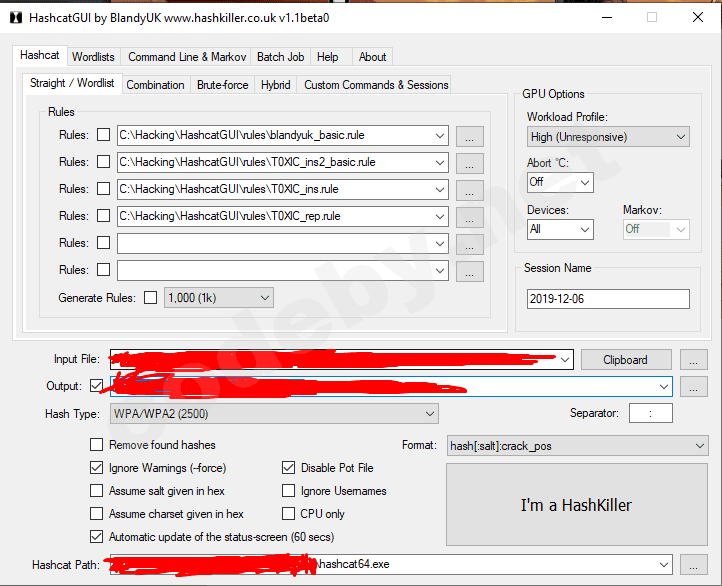Viewport: 722px width, 586px height.
Task: Open the Generate Rules 1,000 (1k) dropdown
Action: (x=219, y=298)
